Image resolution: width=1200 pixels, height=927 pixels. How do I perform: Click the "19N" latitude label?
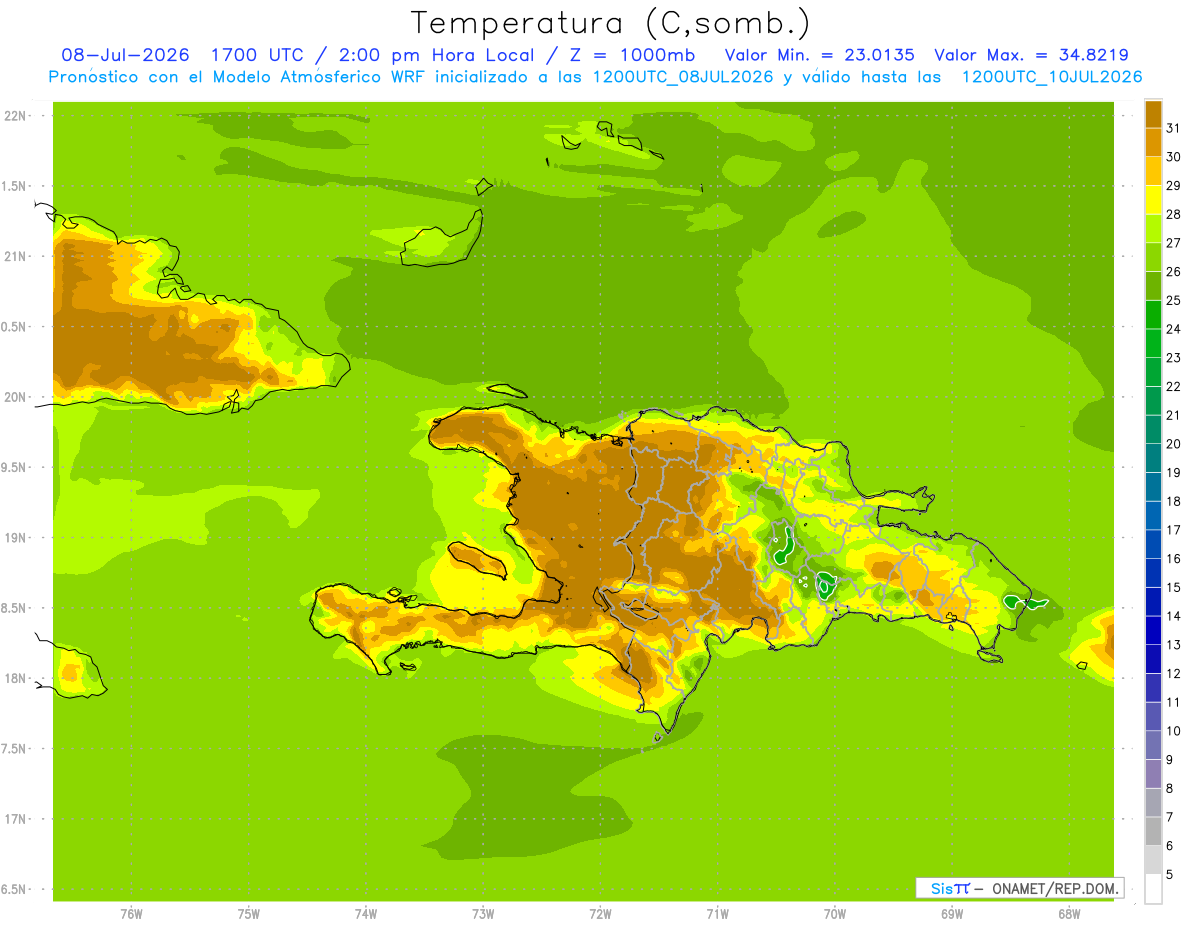15,538
